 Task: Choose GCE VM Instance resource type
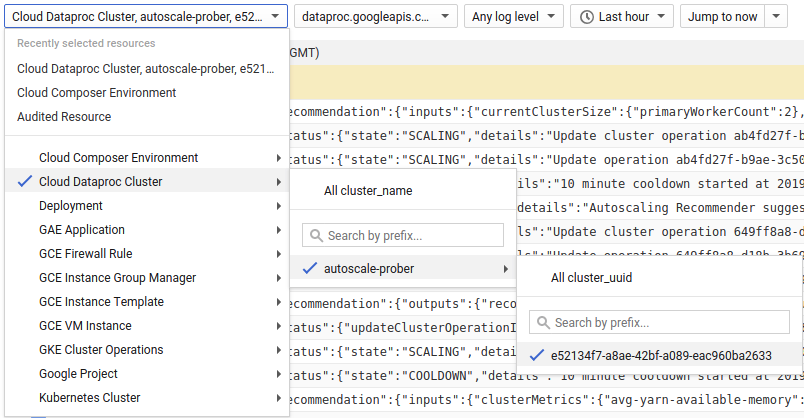tap(87, 326)
